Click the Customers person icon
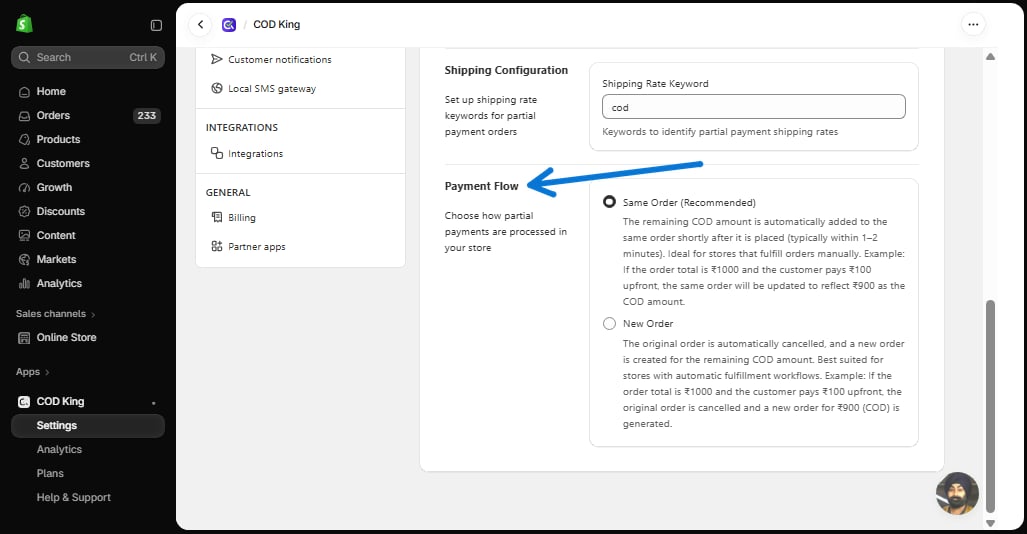1027x534 pixels. click(x=24, y=164)
